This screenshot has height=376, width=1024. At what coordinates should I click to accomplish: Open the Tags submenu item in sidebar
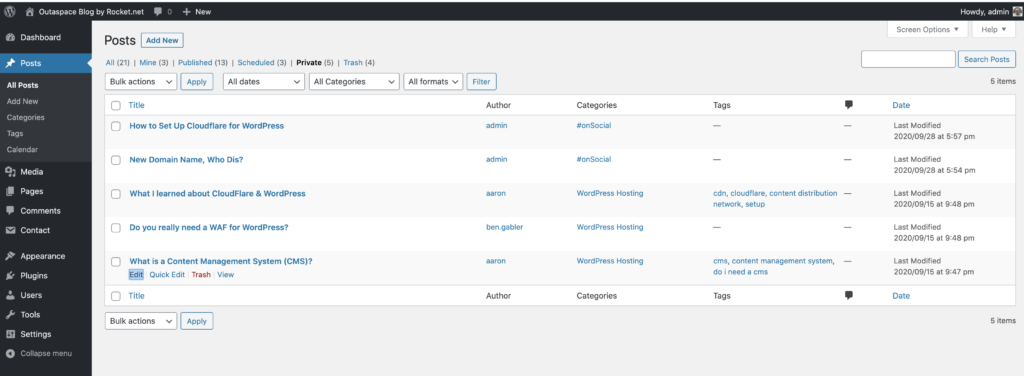point(15,133)
